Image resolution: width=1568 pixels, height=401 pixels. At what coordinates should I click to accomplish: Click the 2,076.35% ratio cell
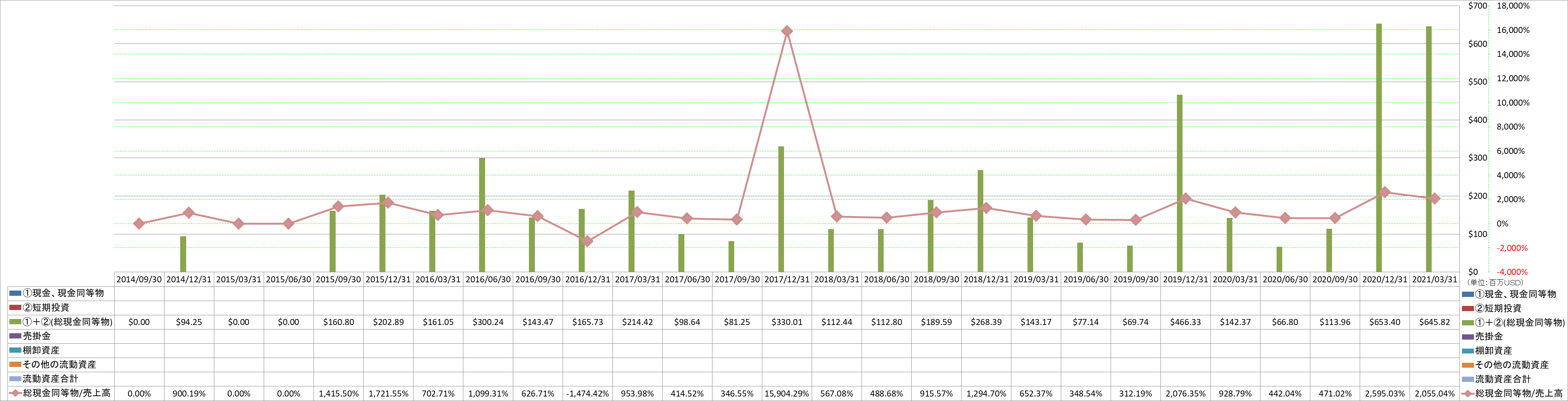click(1186, 394)
